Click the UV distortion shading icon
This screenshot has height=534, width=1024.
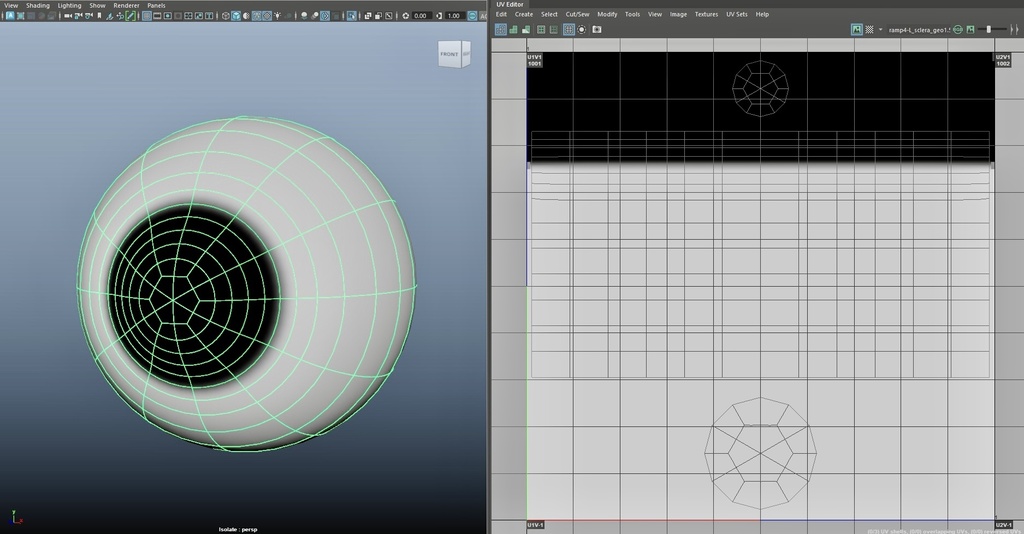click(x=568, y=29)
